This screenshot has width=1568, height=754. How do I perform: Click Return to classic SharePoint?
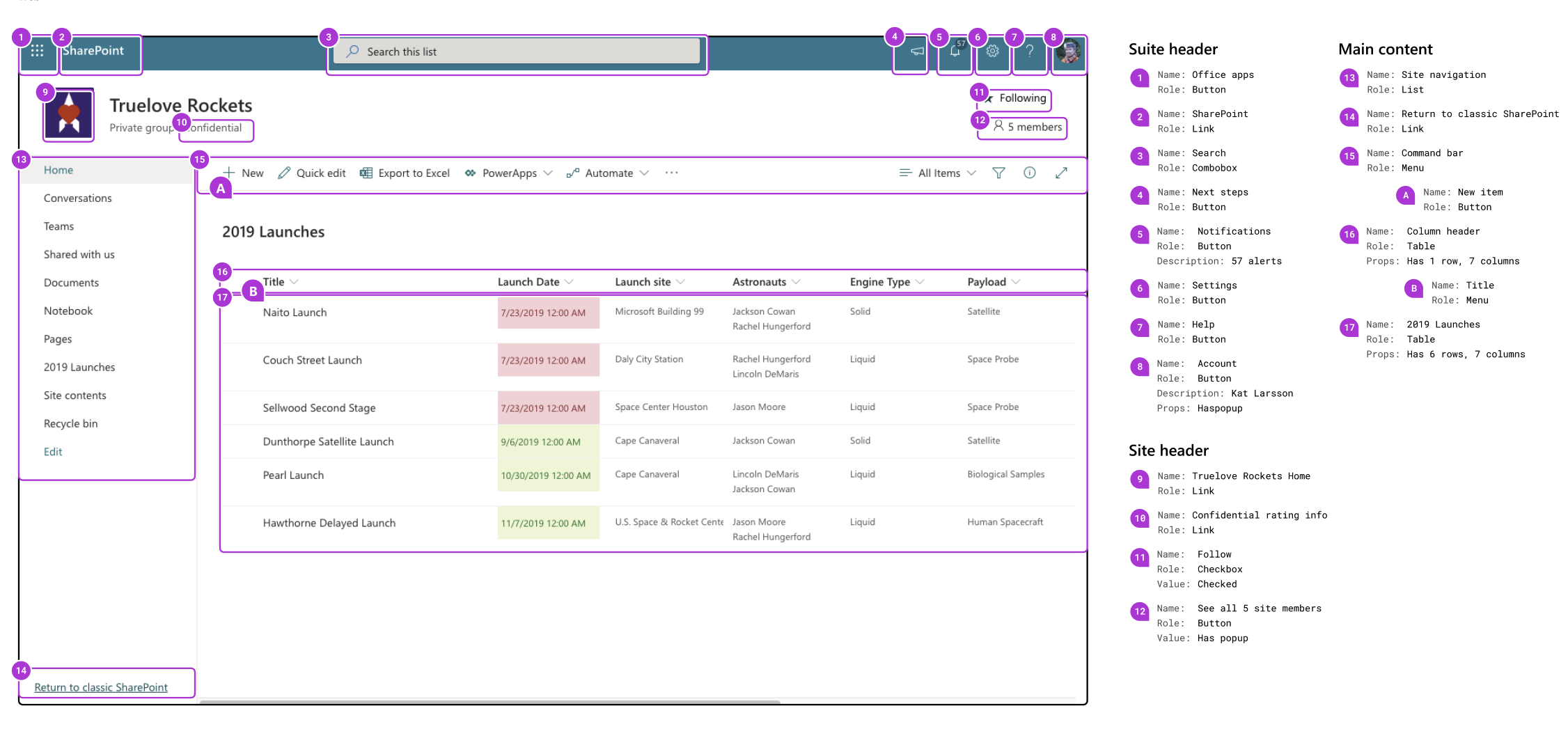(x=100, y=687)
